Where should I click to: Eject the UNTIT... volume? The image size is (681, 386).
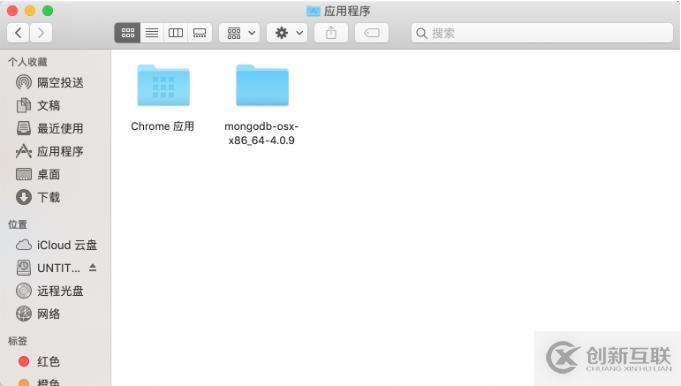coord(93,267)
